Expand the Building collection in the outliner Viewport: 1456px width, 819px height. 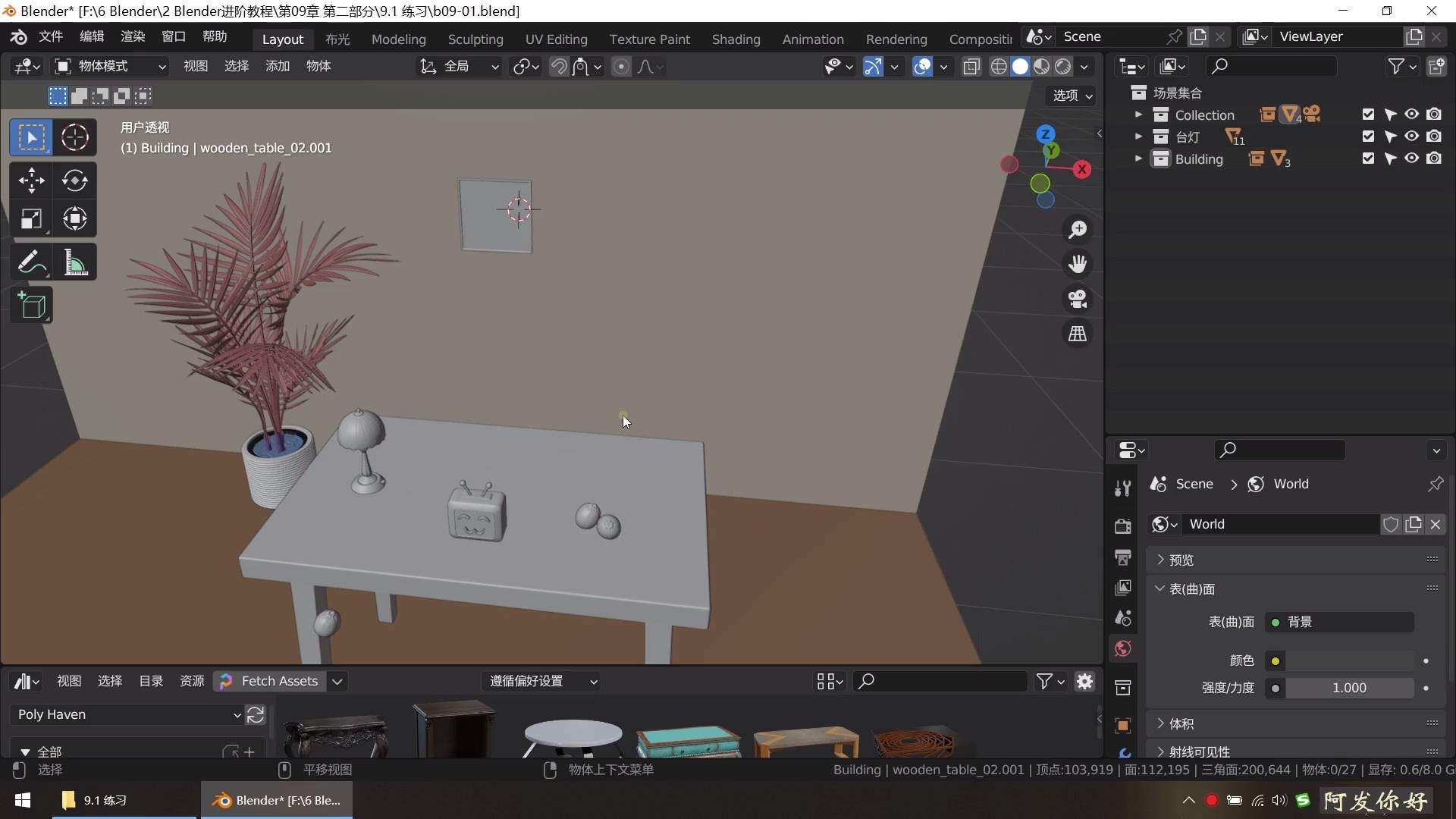(x=1137, y=159)
